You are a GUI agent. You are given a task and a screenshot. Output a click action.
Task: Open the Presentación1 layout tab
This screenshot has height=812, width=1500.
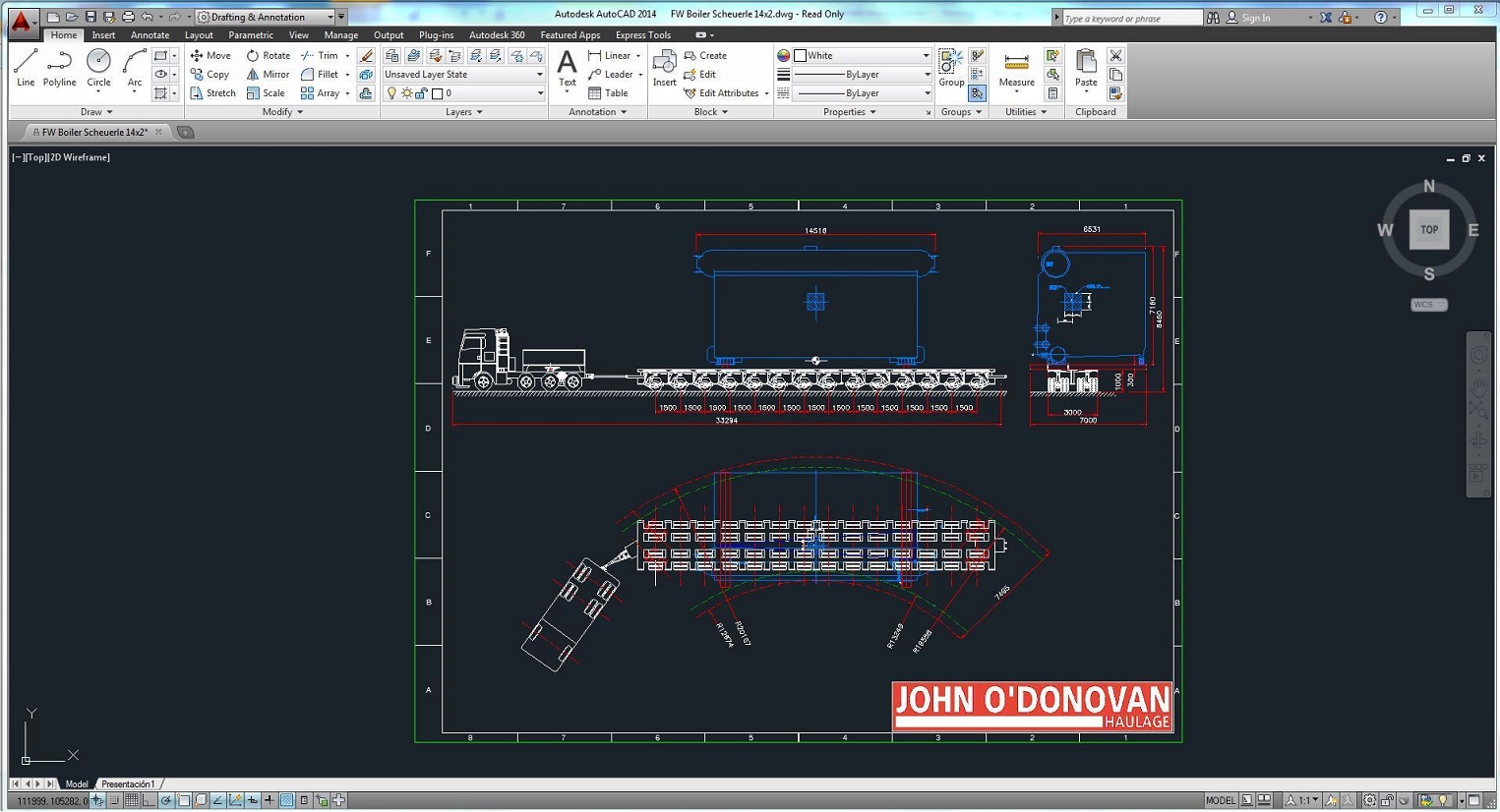click(x=128, y=784)
